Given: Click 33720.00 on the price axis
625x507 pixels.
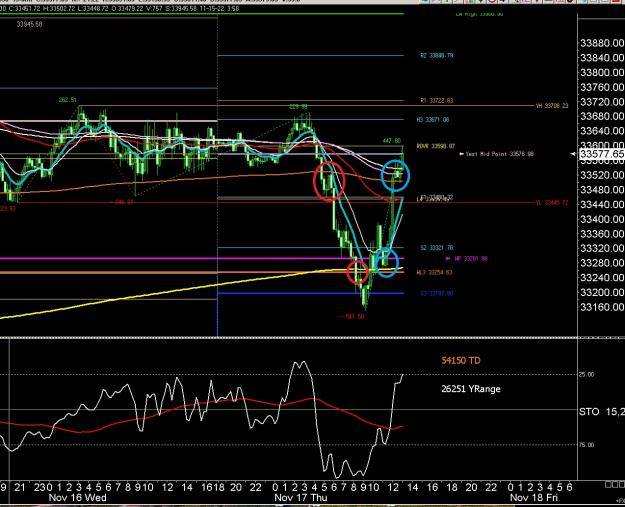Looking at the screenshot, I should [602, 102].
